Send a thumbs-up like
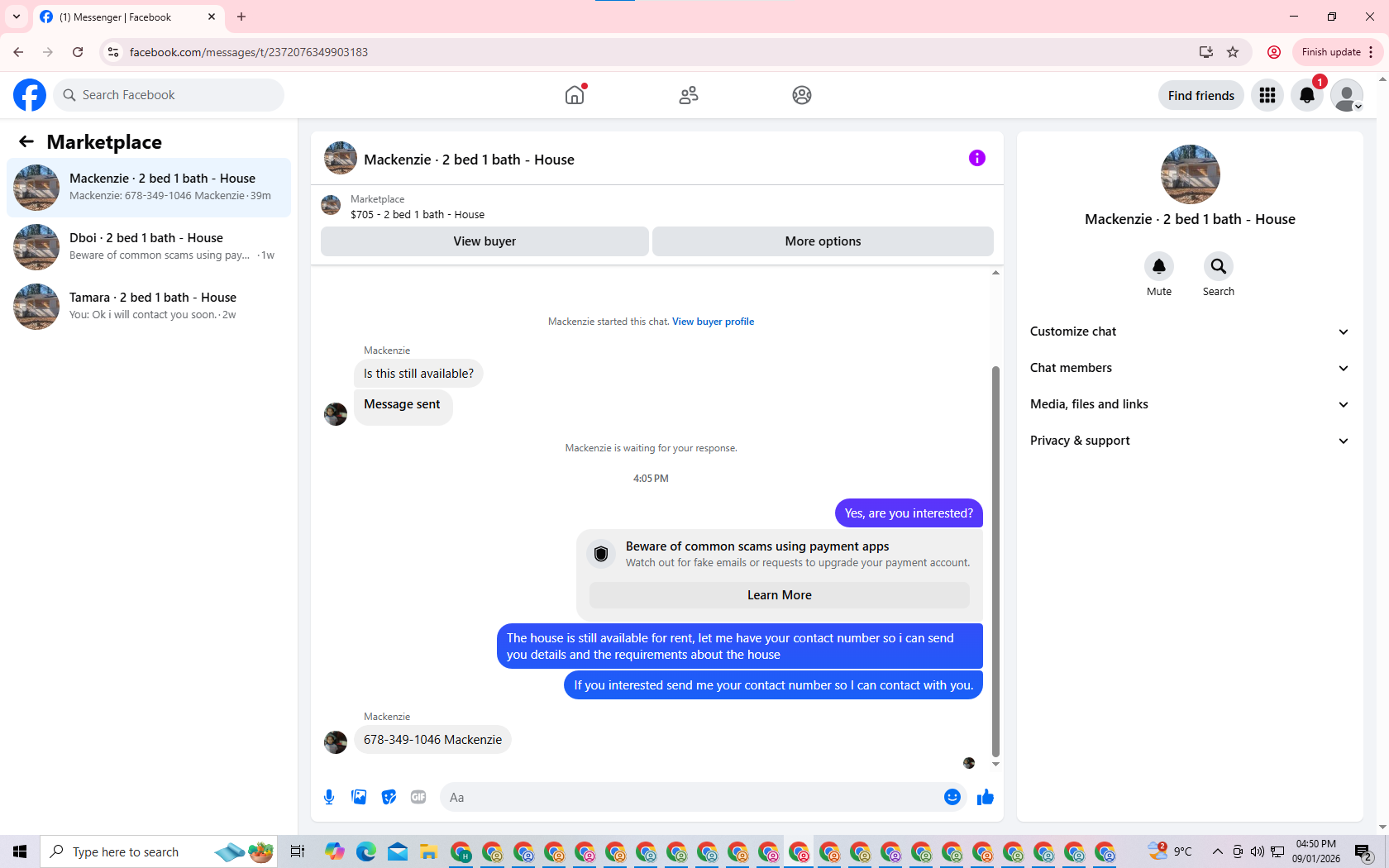1389x868 pixels. coord(986,797)
